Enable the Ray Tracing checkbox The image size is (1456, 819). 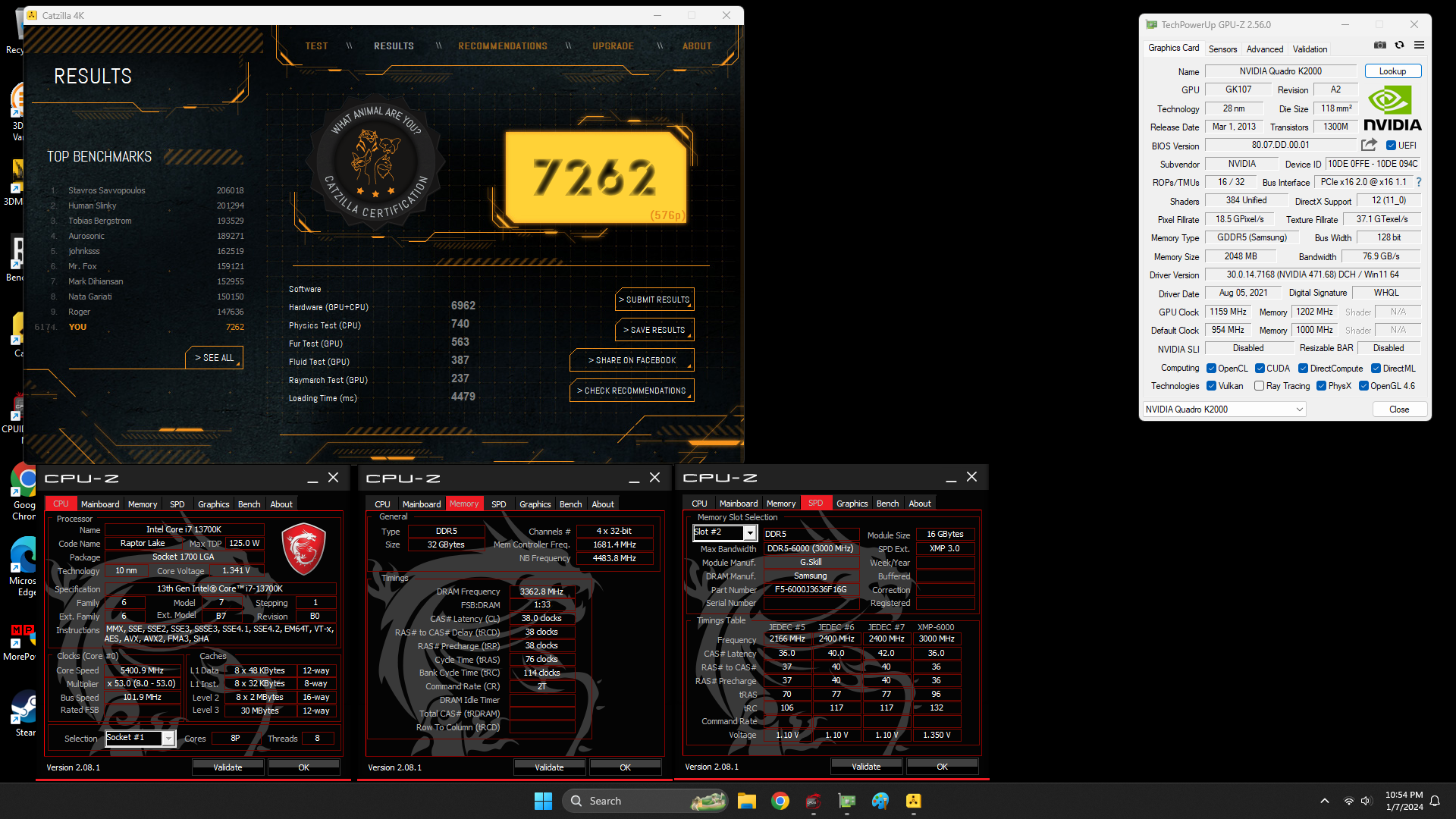click(x=1259, y=386)
